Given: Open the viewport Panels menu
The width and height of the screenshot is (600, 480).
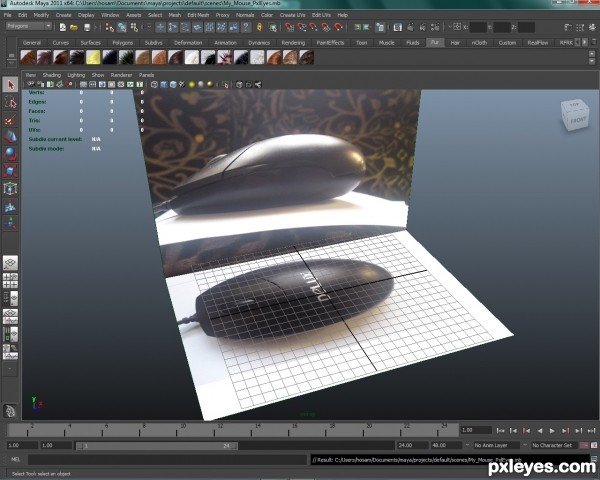Looking at the screenshot, I should (x=147, y=75).
